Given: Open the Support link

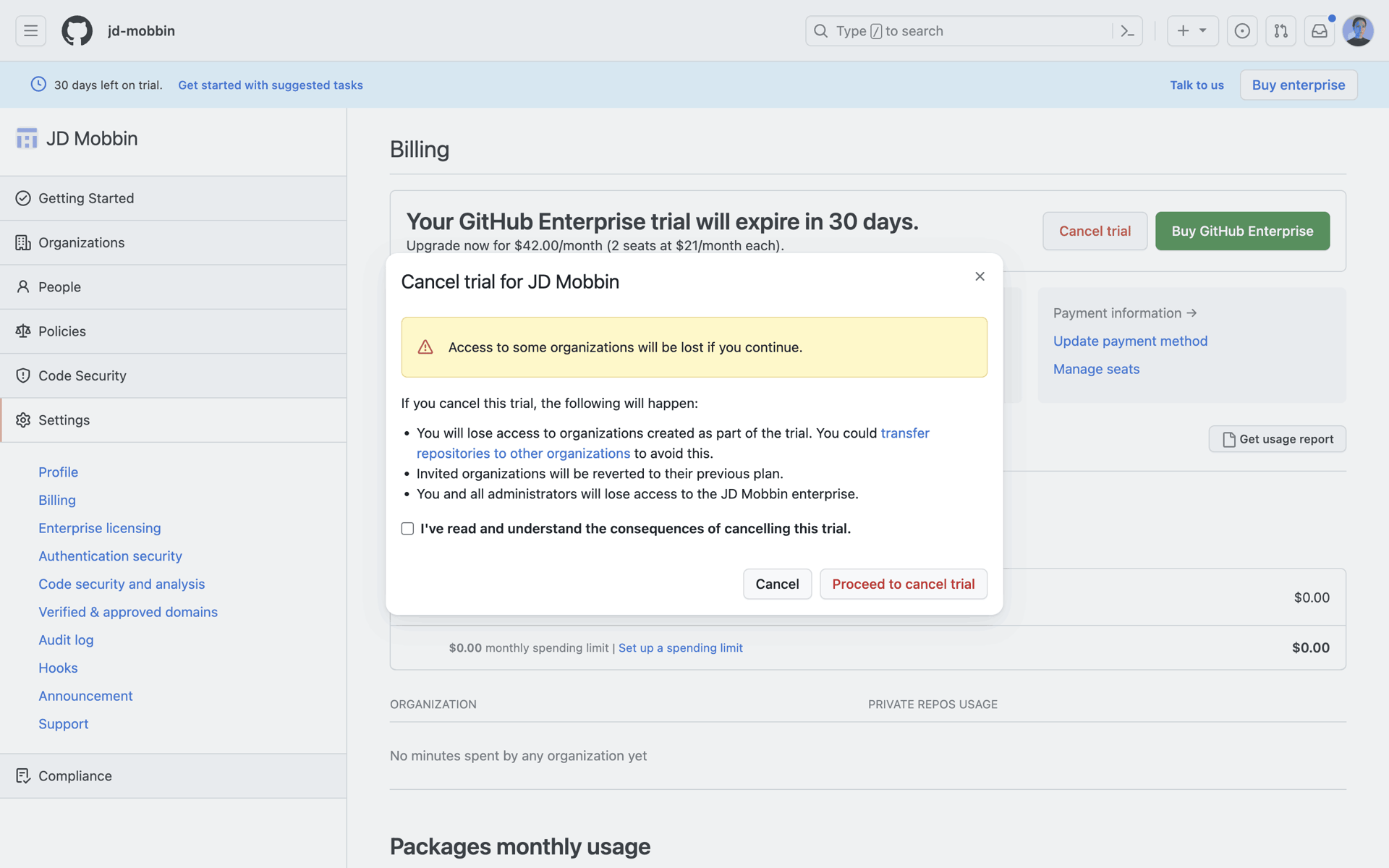Looking at the screenshot, I should point(64,724).
